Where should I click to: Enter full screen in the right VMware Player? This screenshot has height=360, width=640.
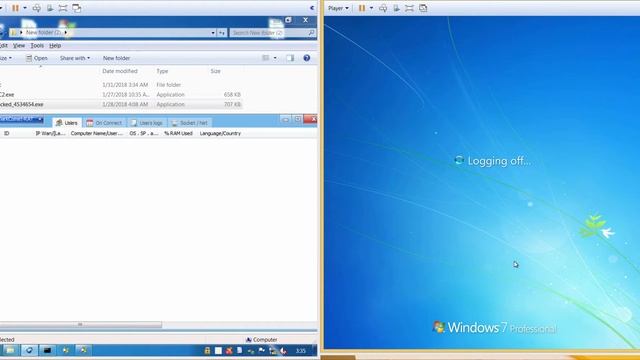pos(409,8)
